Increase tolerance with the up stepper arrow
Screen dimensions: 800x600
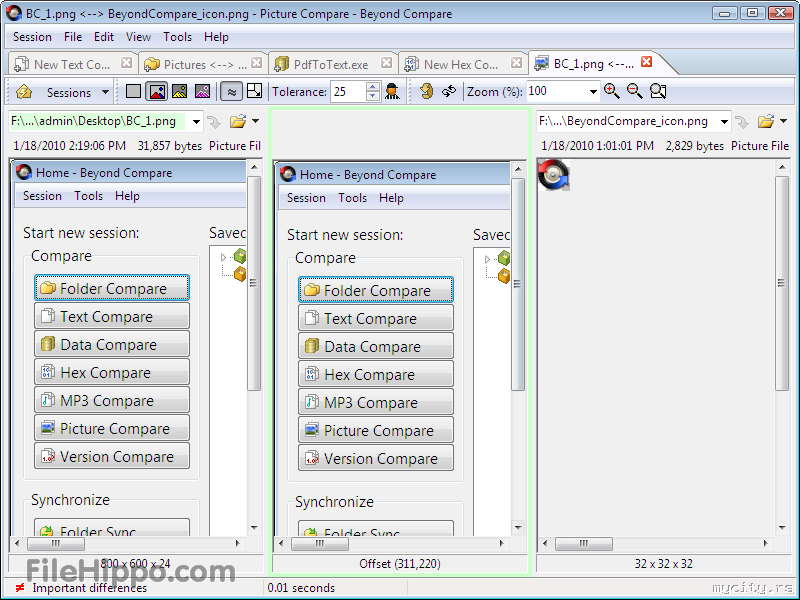(x=373, y=87)
